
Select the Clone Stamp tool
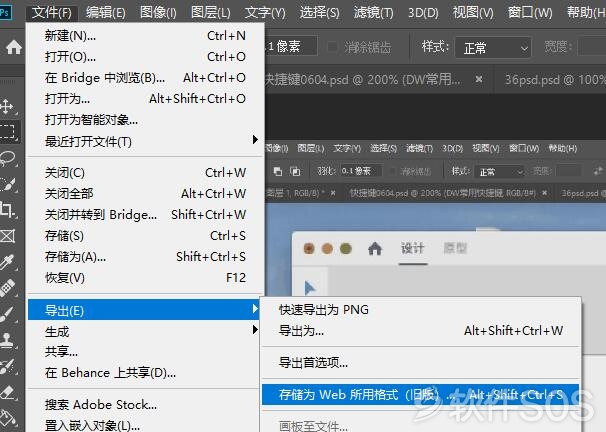click(7, 340)
